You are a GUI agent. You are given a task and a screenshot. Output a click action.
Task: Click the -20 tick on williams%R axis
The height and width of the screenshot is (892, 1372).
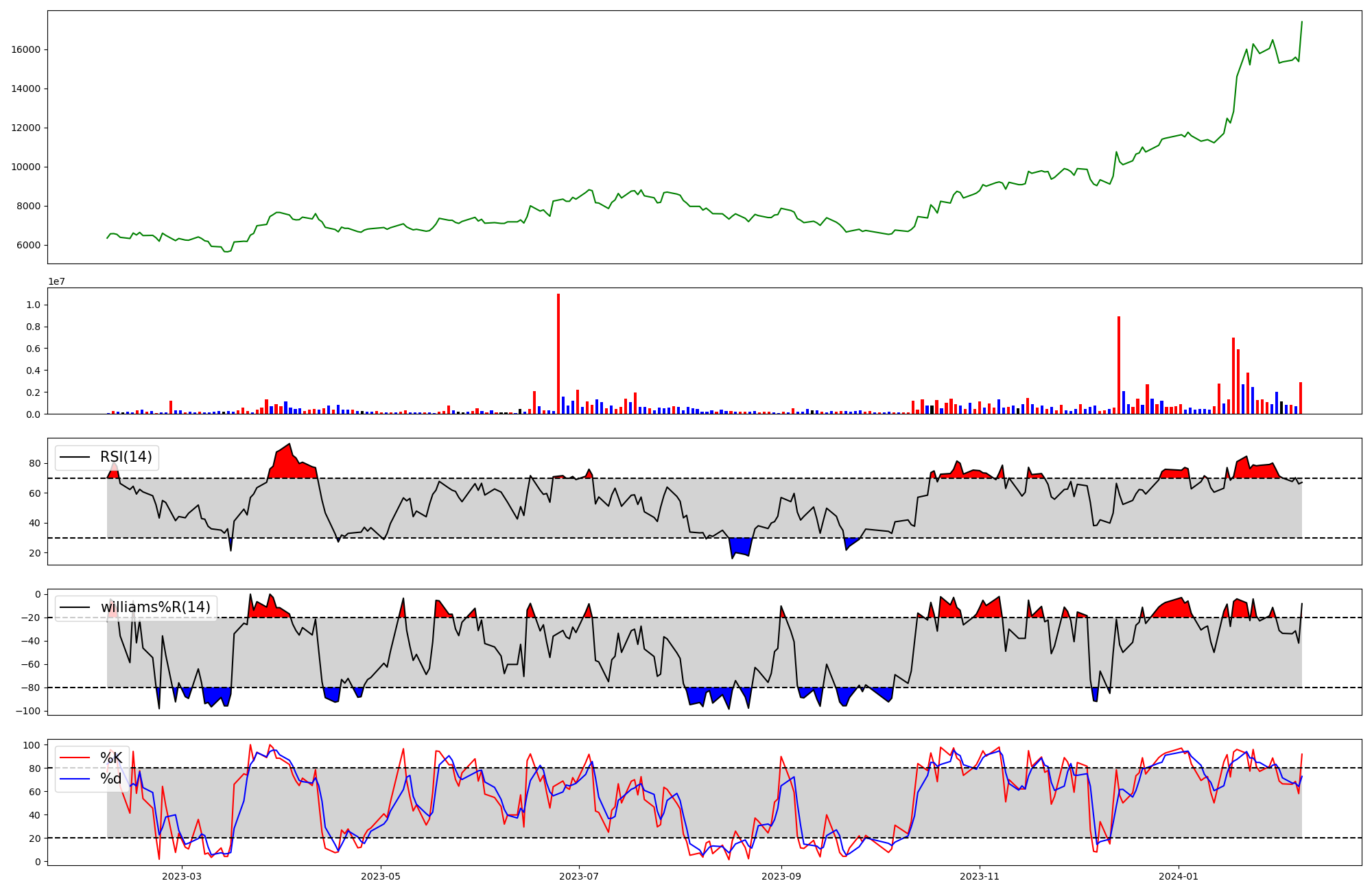point(29,618)
